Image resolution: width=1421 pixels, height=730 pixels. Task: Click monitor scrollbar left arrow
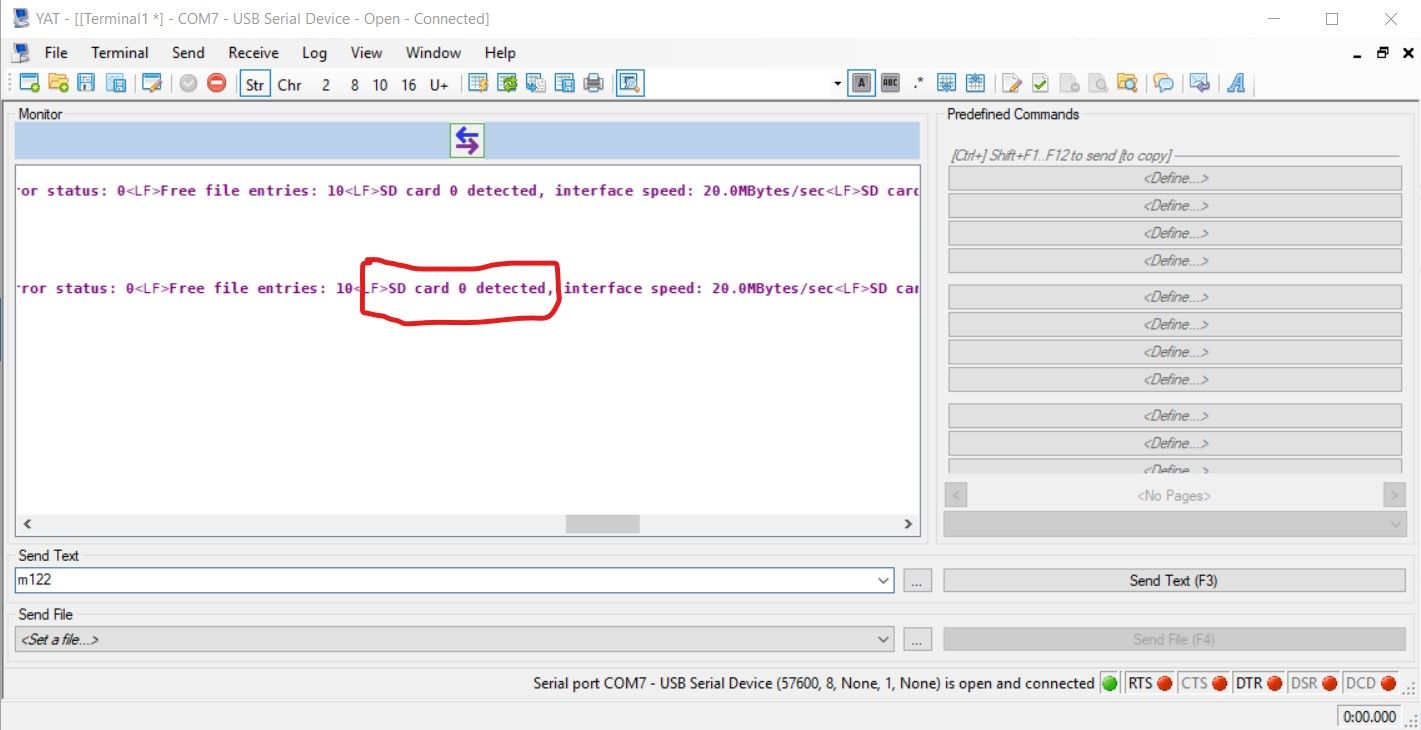27,524
